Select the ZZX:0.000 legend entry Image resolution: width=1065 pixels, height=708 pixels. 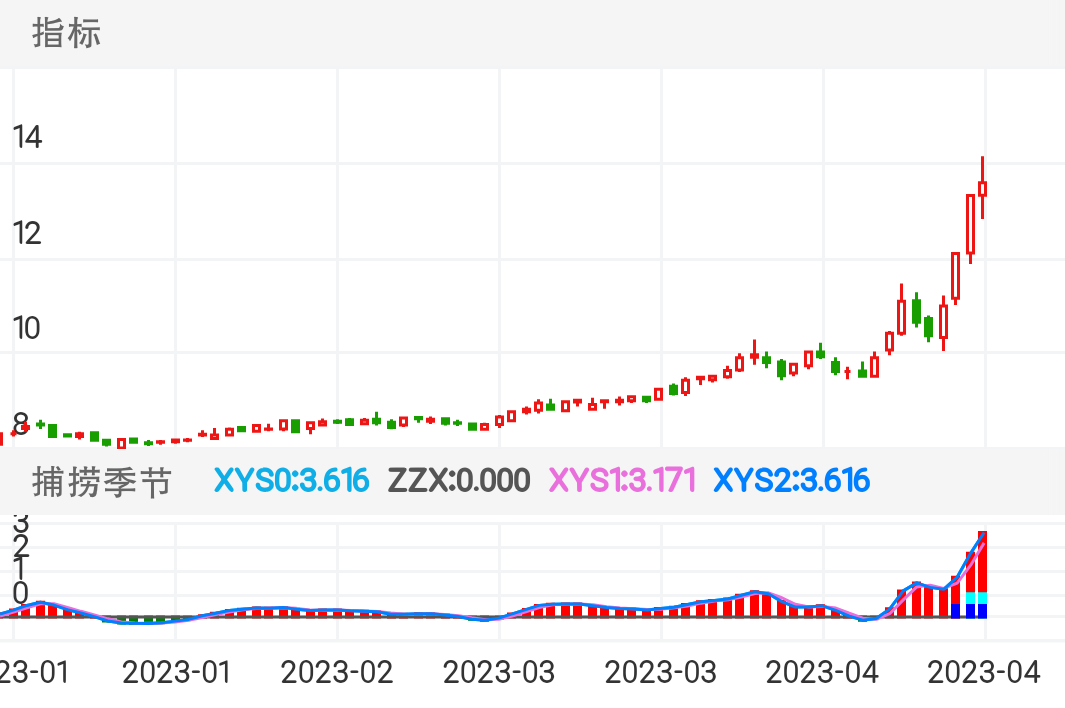click(458, 481)
